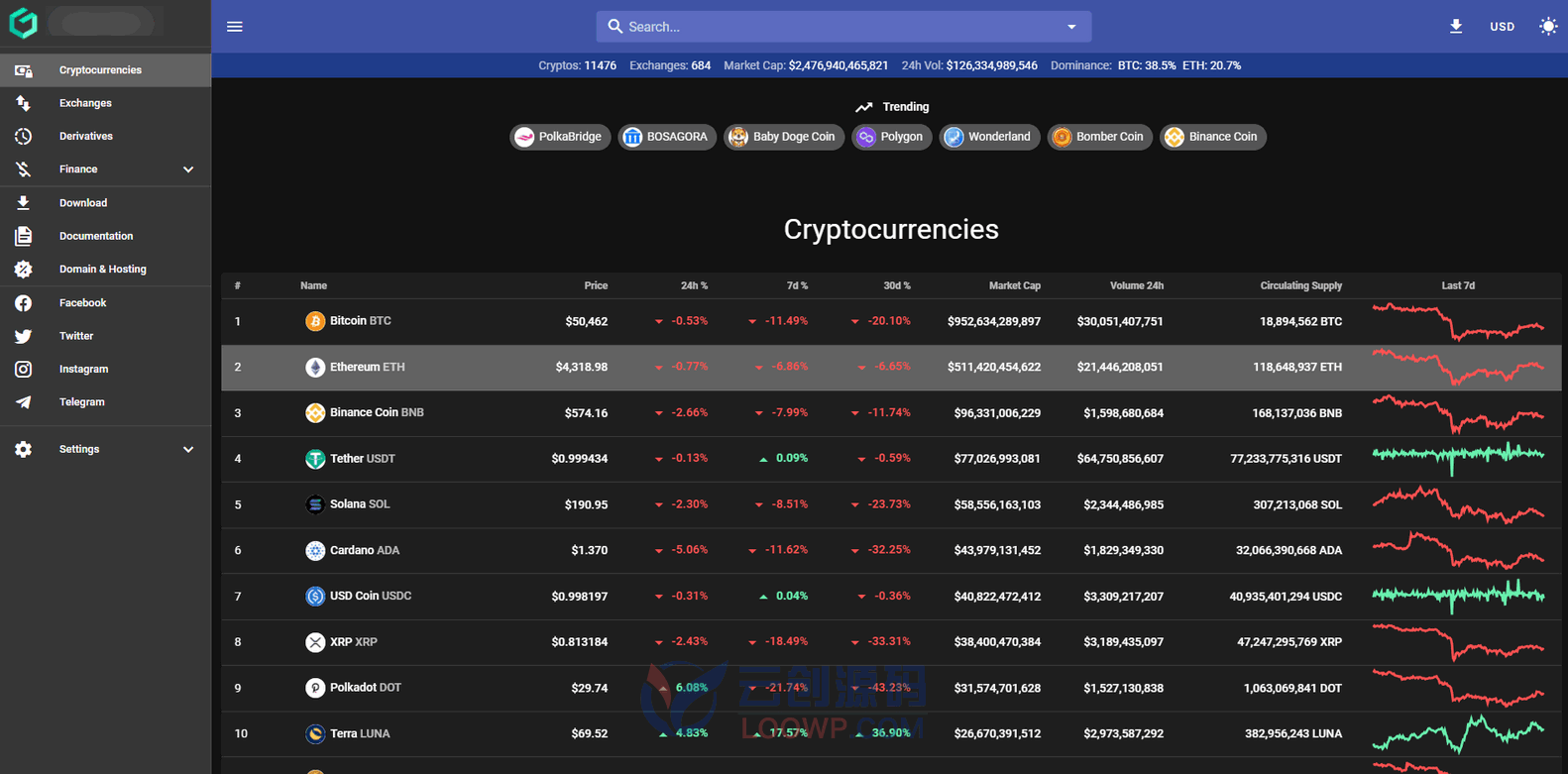Select Bomber Coin trending chip
The height and width of the screenshot is (774, 1568).
tap(1099, 137)
